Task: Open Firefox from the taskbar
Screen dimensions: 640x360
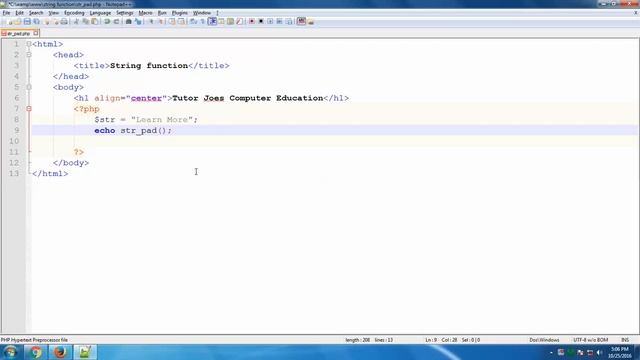Action: point(60,352)
